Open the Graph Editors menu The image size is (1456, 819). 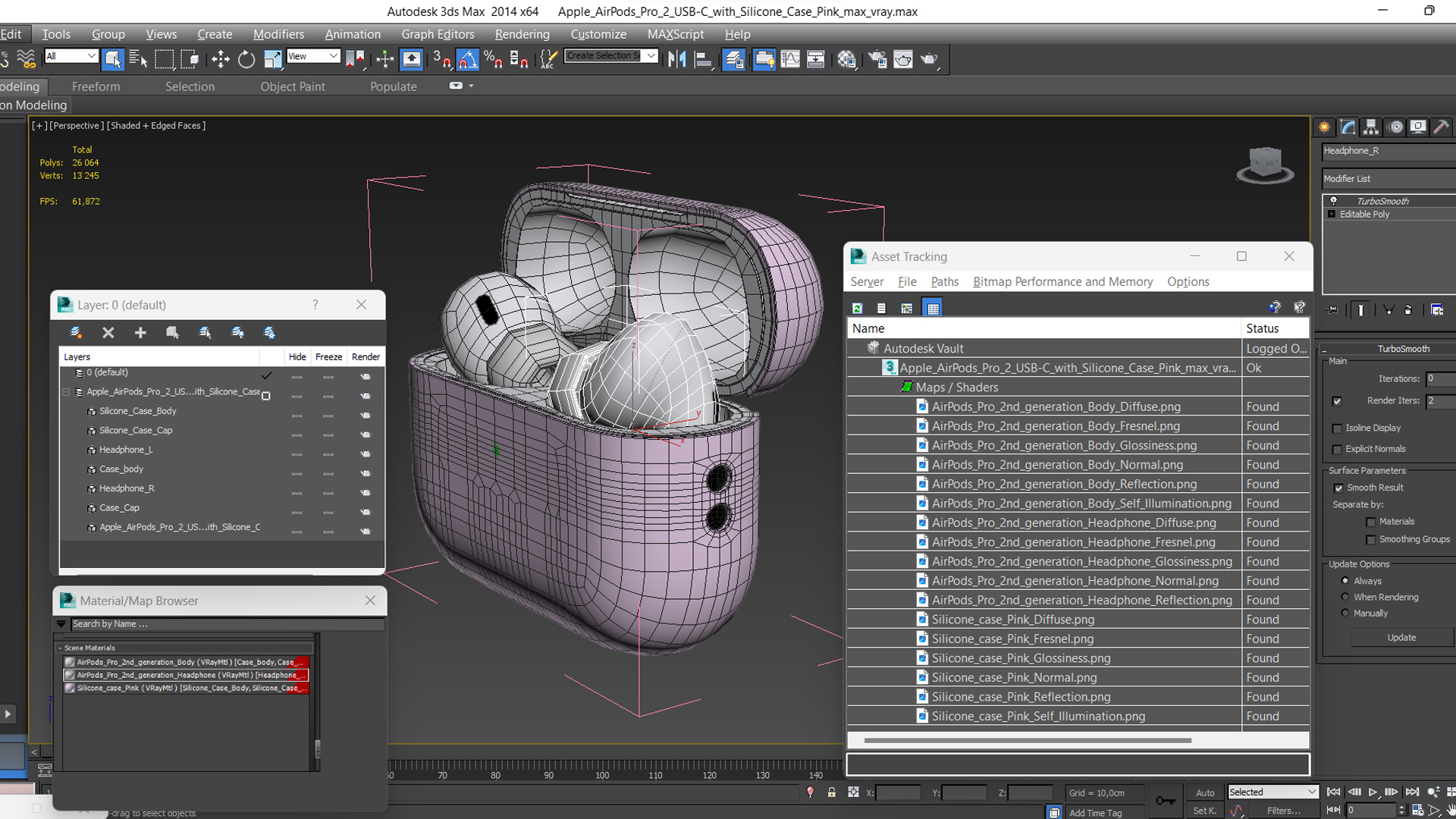(438, 34)
